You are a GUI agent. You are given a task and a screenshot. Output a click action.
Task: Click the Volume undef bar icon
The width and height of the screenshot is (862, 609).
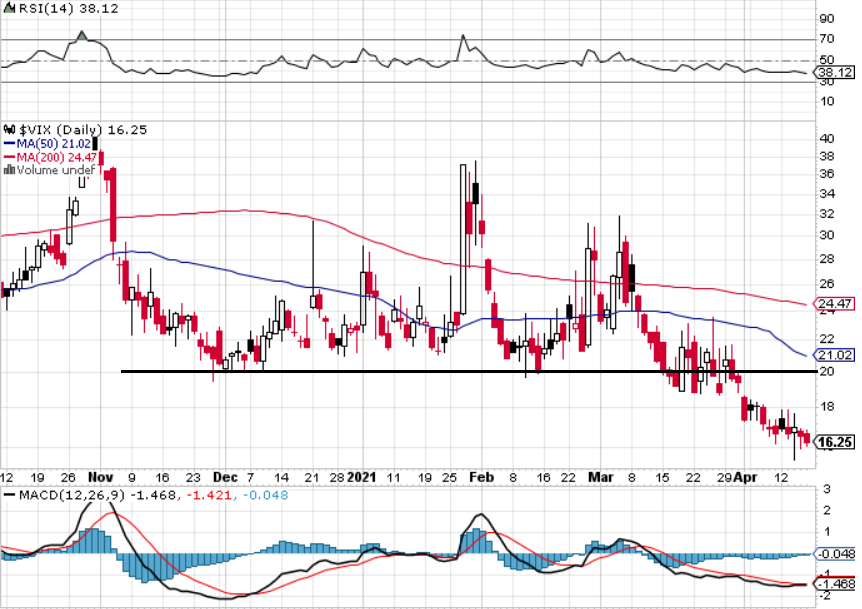9,170
